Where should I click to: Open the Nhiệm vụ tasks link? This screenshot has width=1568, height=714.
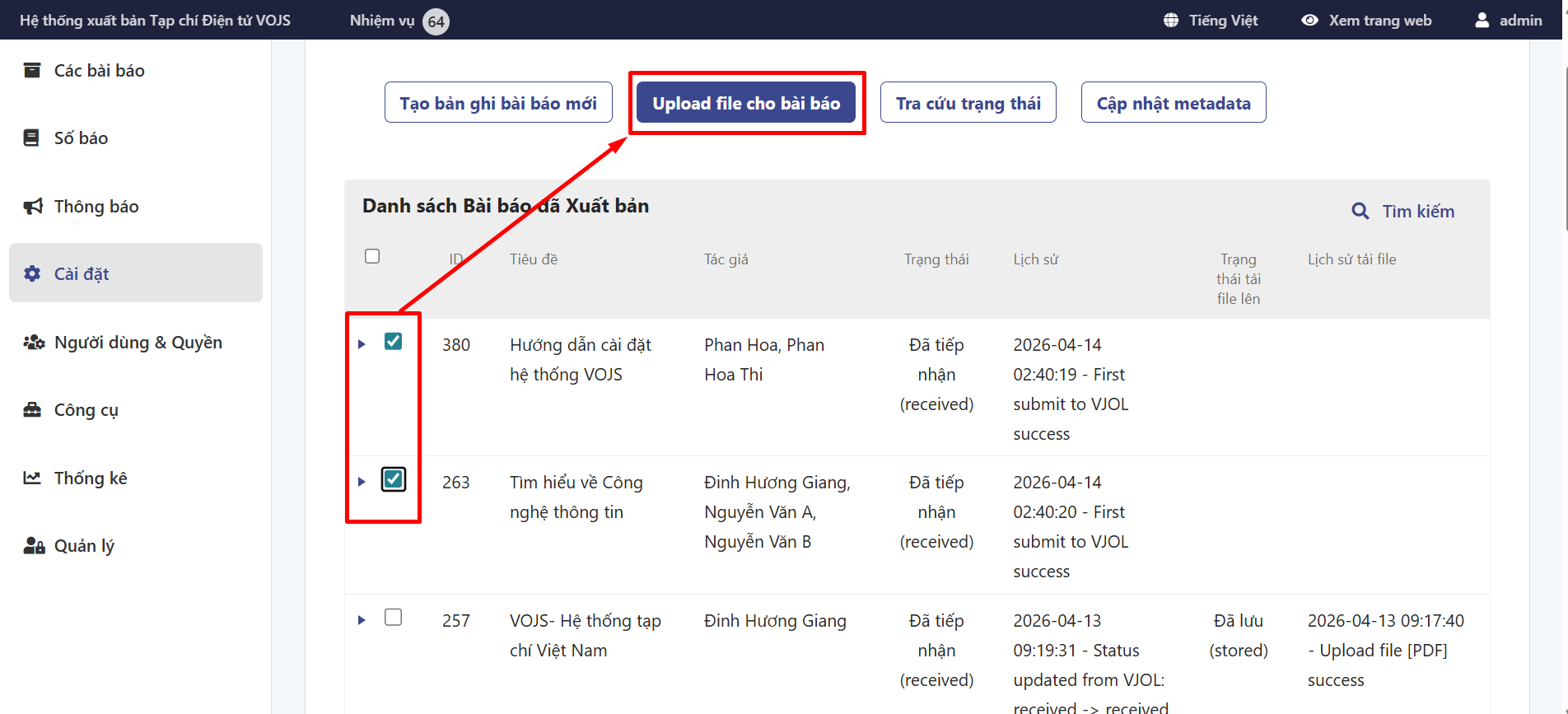pos(382,21)
